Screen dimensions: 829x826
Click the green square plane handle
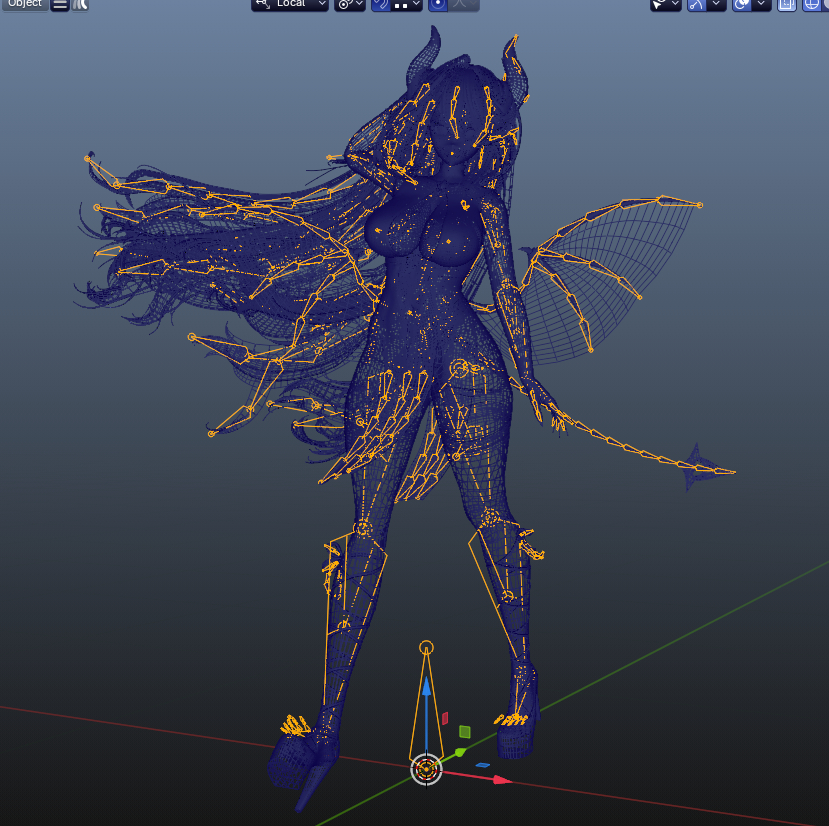[x=465, y=732]
